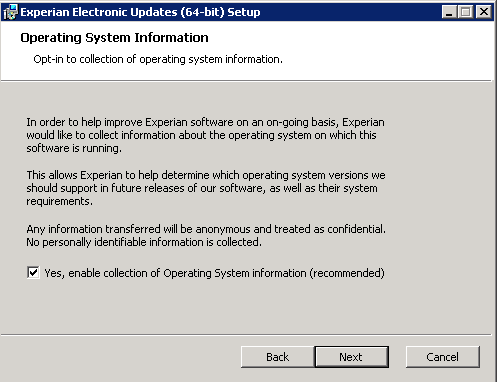The height and width of the screenshot is (382, 497).
Task: Go to the previous step with Back
Action: (x=277, y=357)
